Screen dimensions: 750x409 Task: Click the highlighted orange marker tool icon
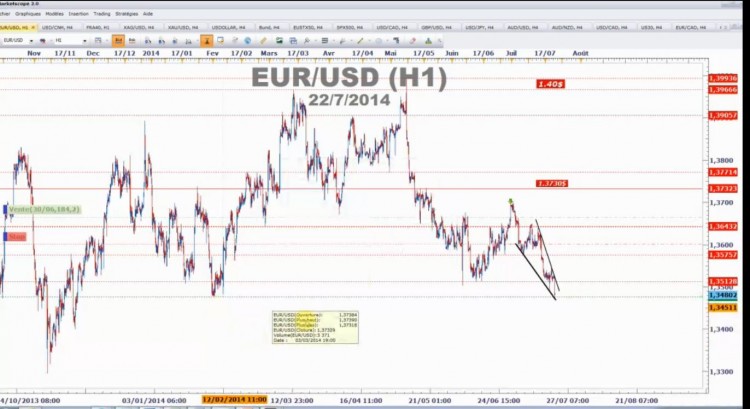tap(207, 41)
